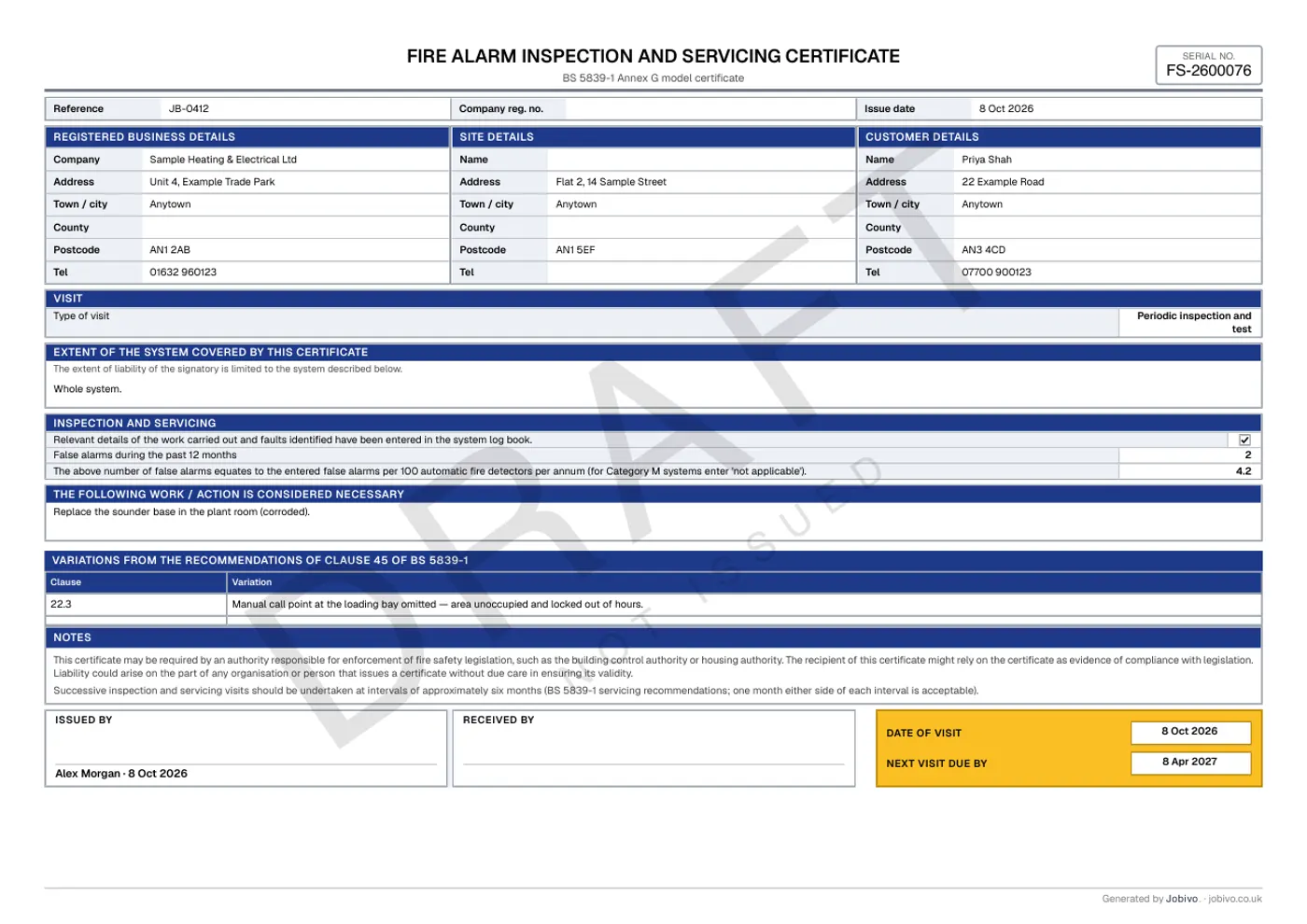Click visit type Periodic inspection and test
The image size is (1307, 924).
coord(1194,322)
